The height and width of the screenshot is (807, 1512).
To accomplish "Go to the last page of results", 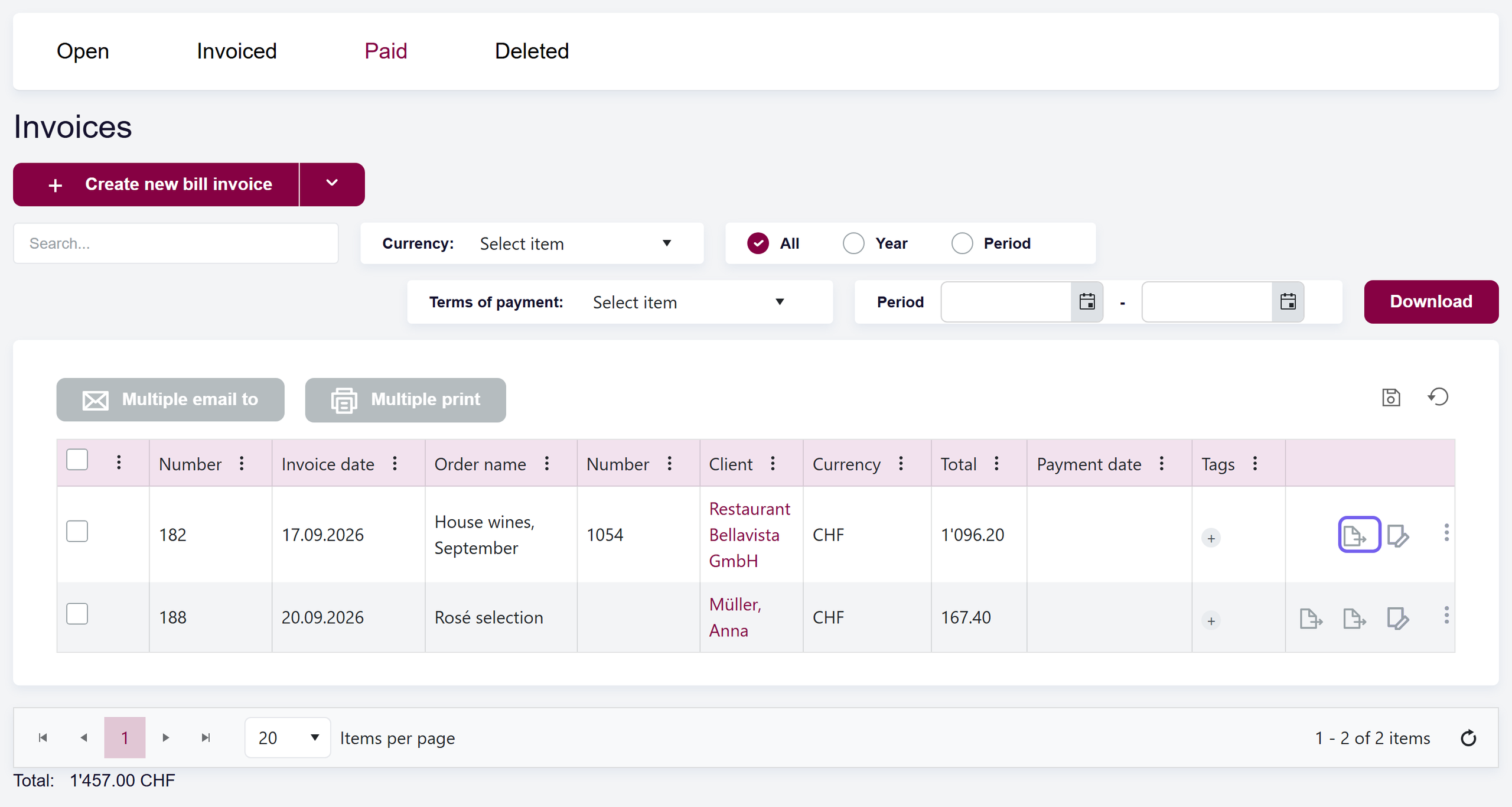I will 206,737.
